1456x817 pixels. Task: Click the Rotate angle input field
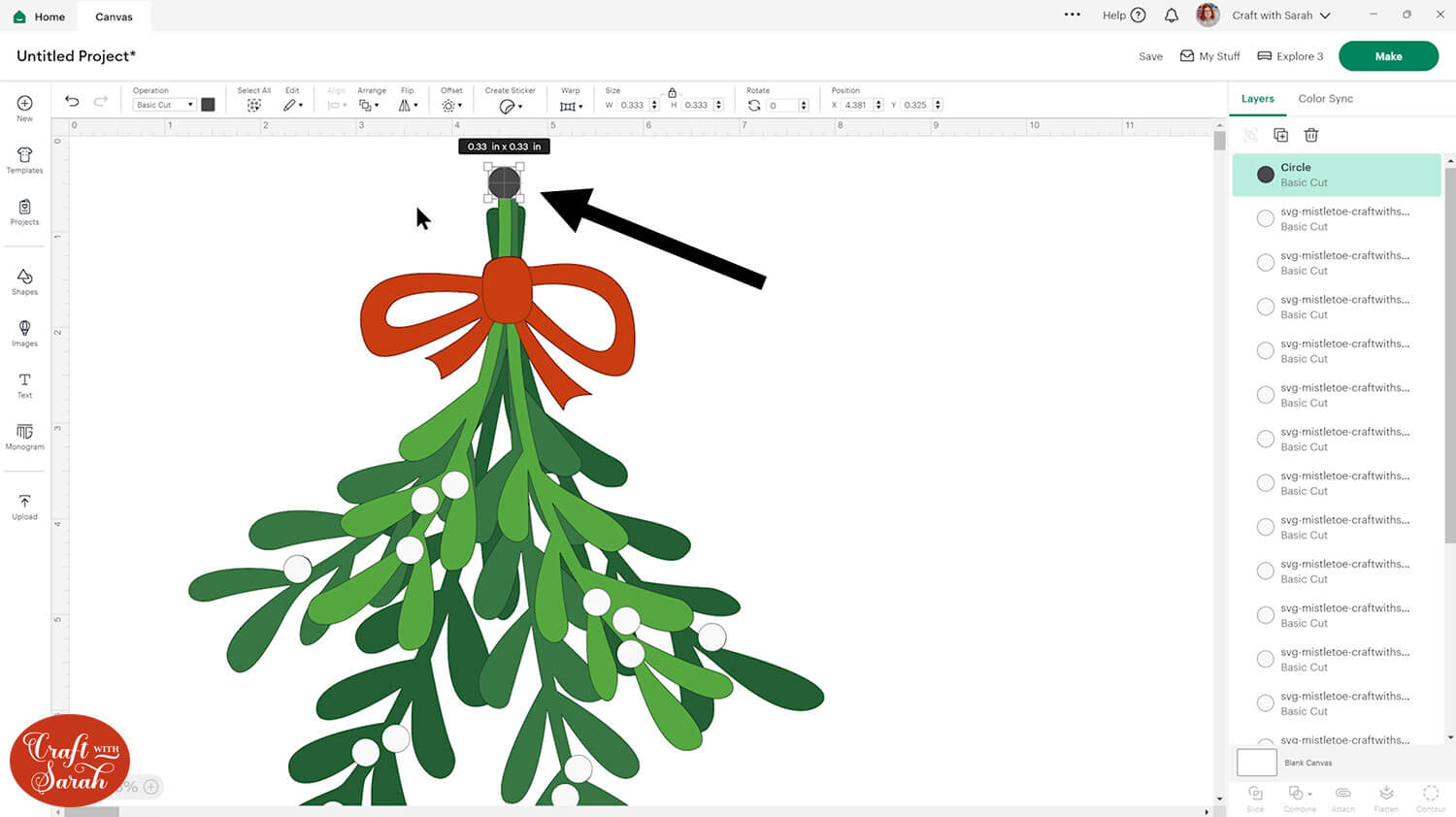pos(780,105)
